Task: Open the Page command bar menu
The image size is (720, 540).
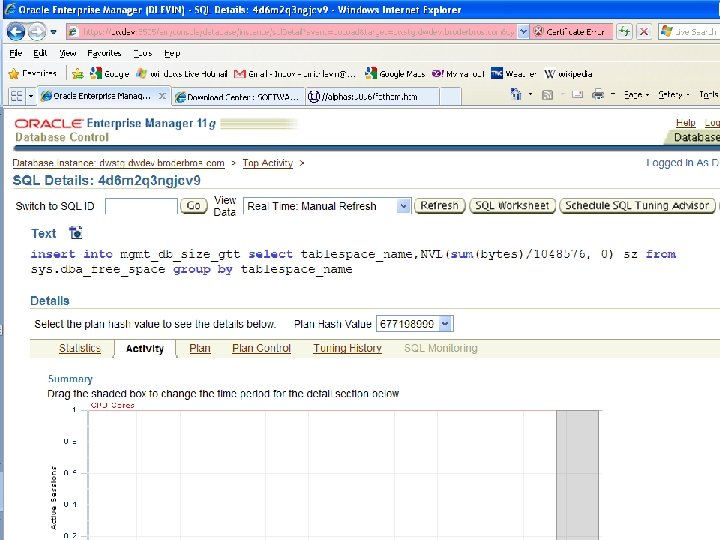Action: [636, 95]
